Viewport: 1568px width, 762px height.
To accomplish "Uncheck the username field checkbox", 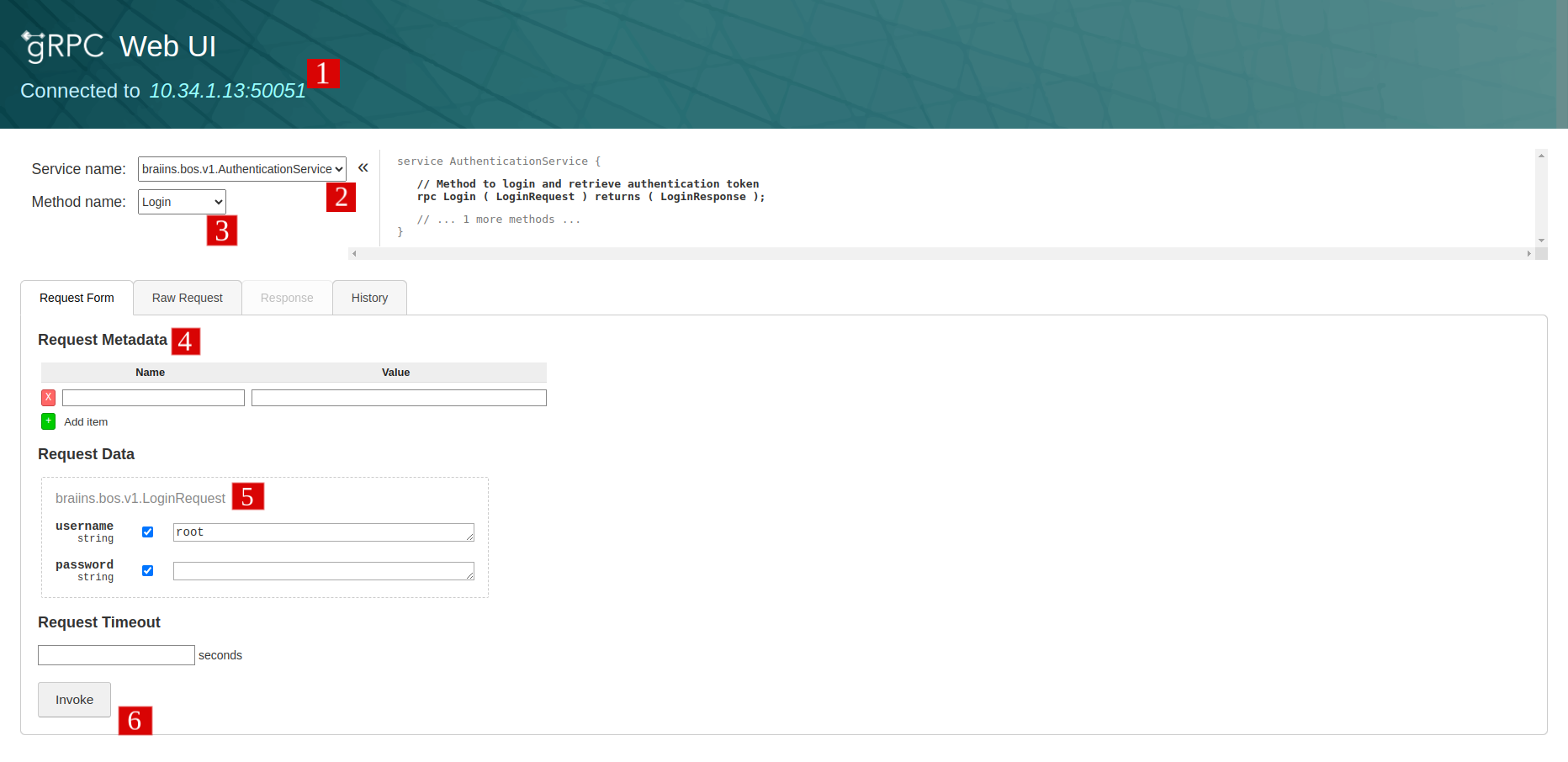I will coord(148,532).
